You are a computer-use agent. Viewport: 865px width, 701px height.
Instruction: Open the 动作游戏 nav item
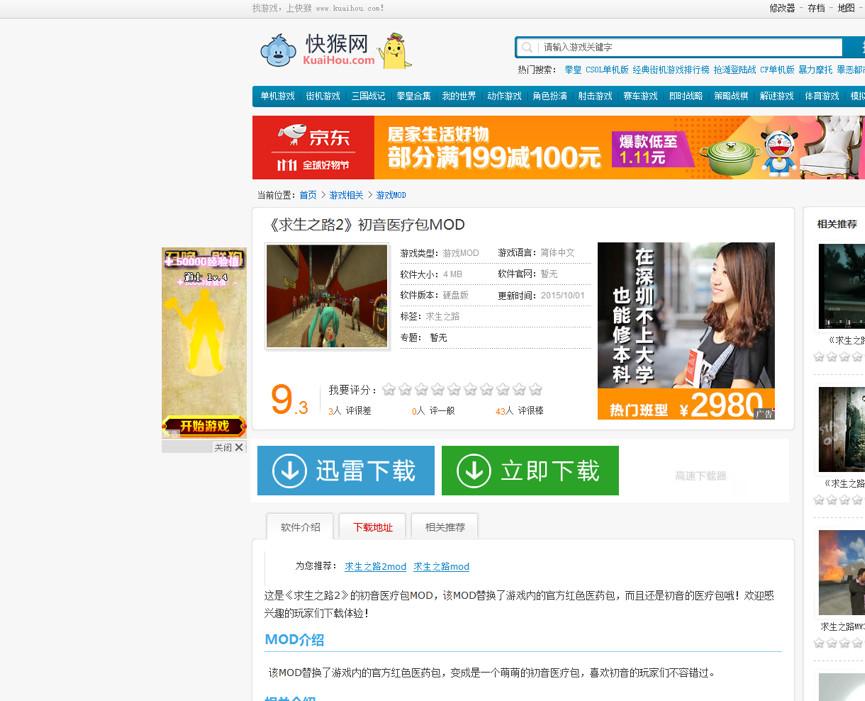click(x=504, y=96)
